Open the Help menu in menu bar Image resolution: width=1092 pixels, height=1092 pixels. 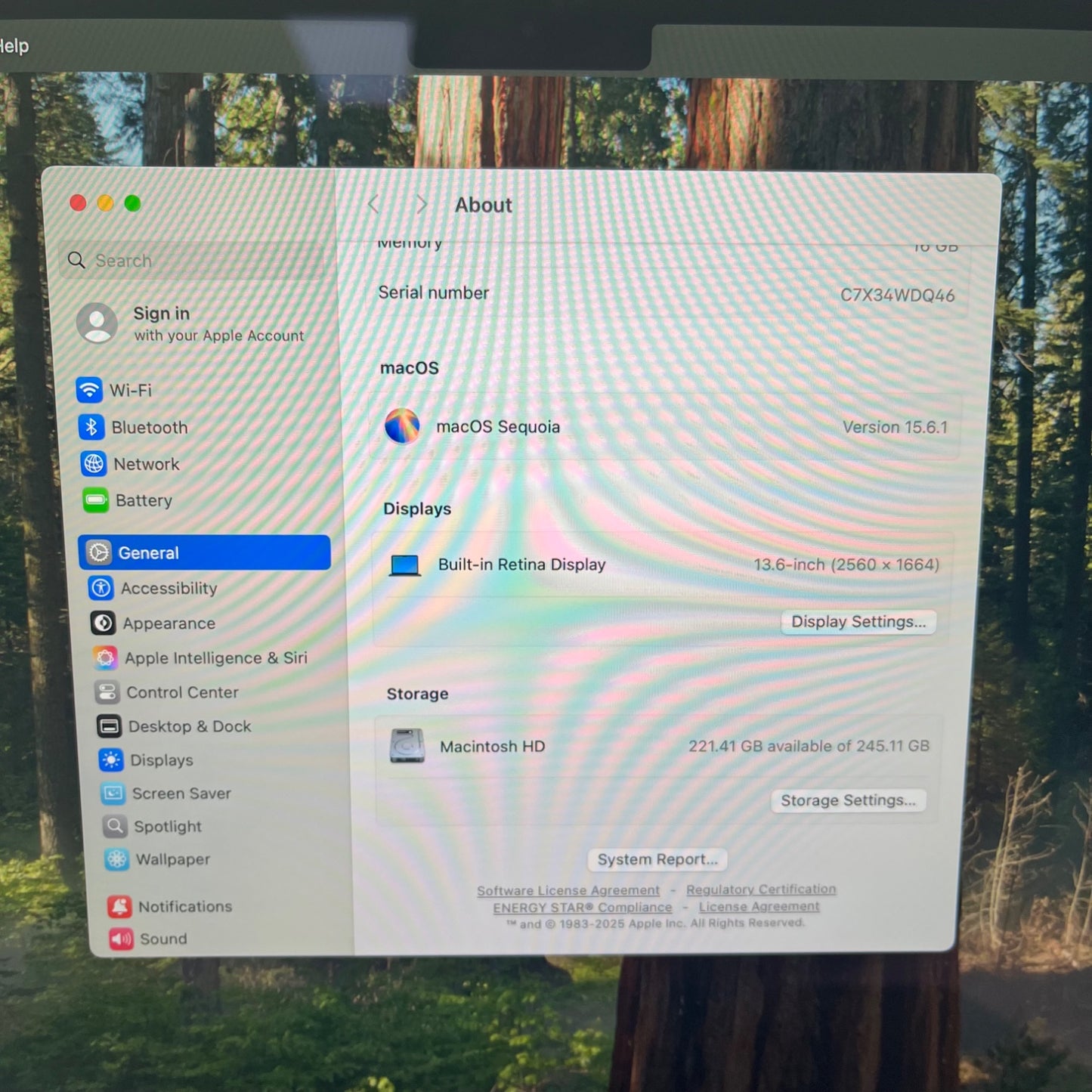tap(14, 46)
